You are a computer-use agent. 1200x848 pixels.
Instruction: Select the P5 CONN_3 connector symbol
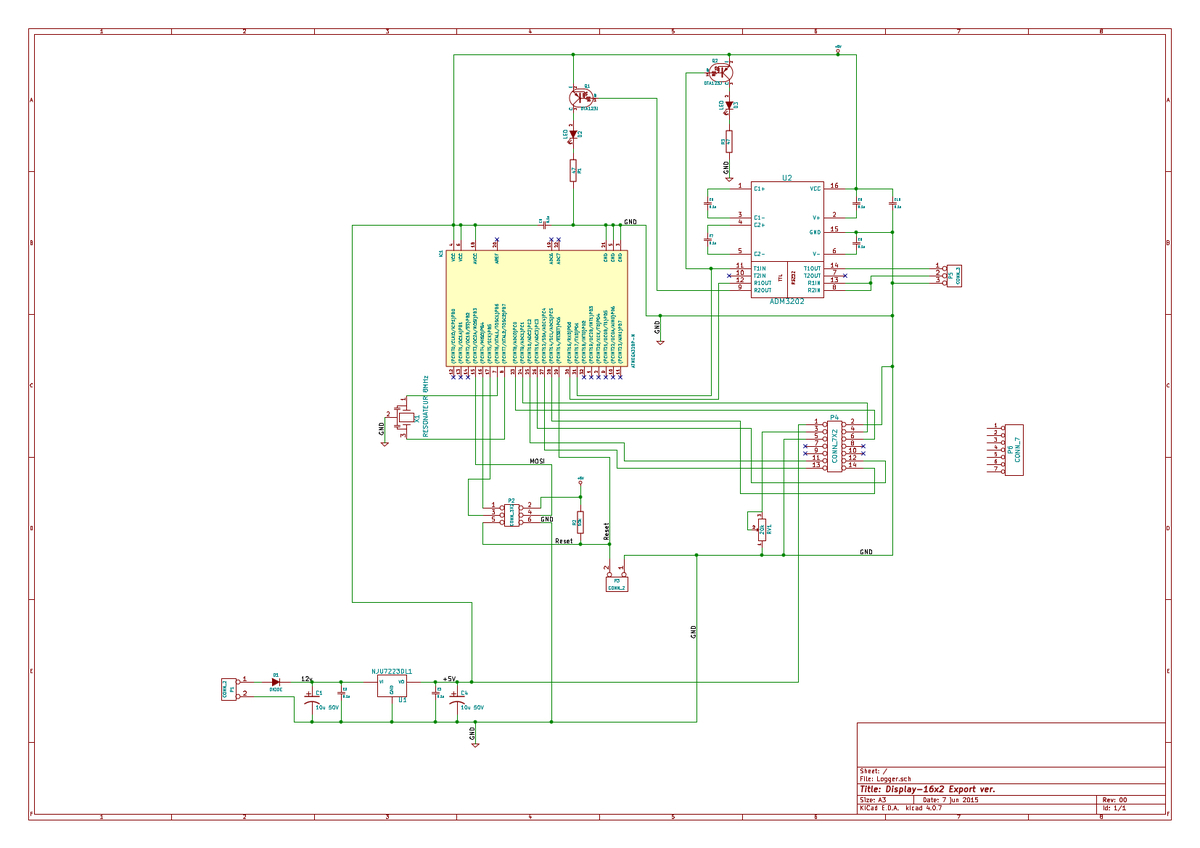(953, 275)
